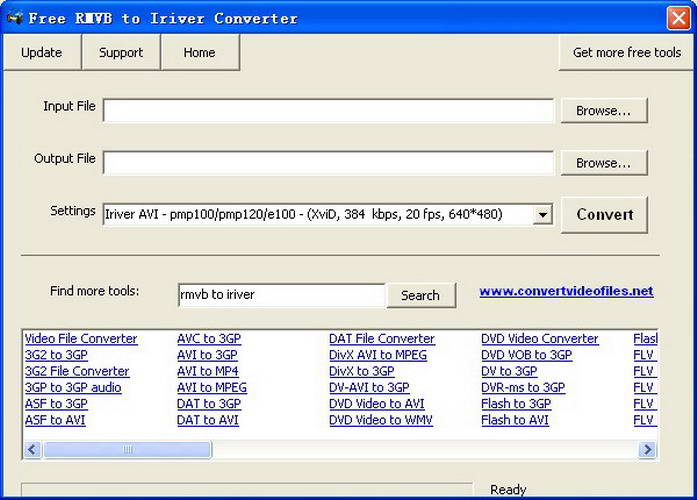Open DivX to 3GP link
The image size is (697, 500).
362,371
